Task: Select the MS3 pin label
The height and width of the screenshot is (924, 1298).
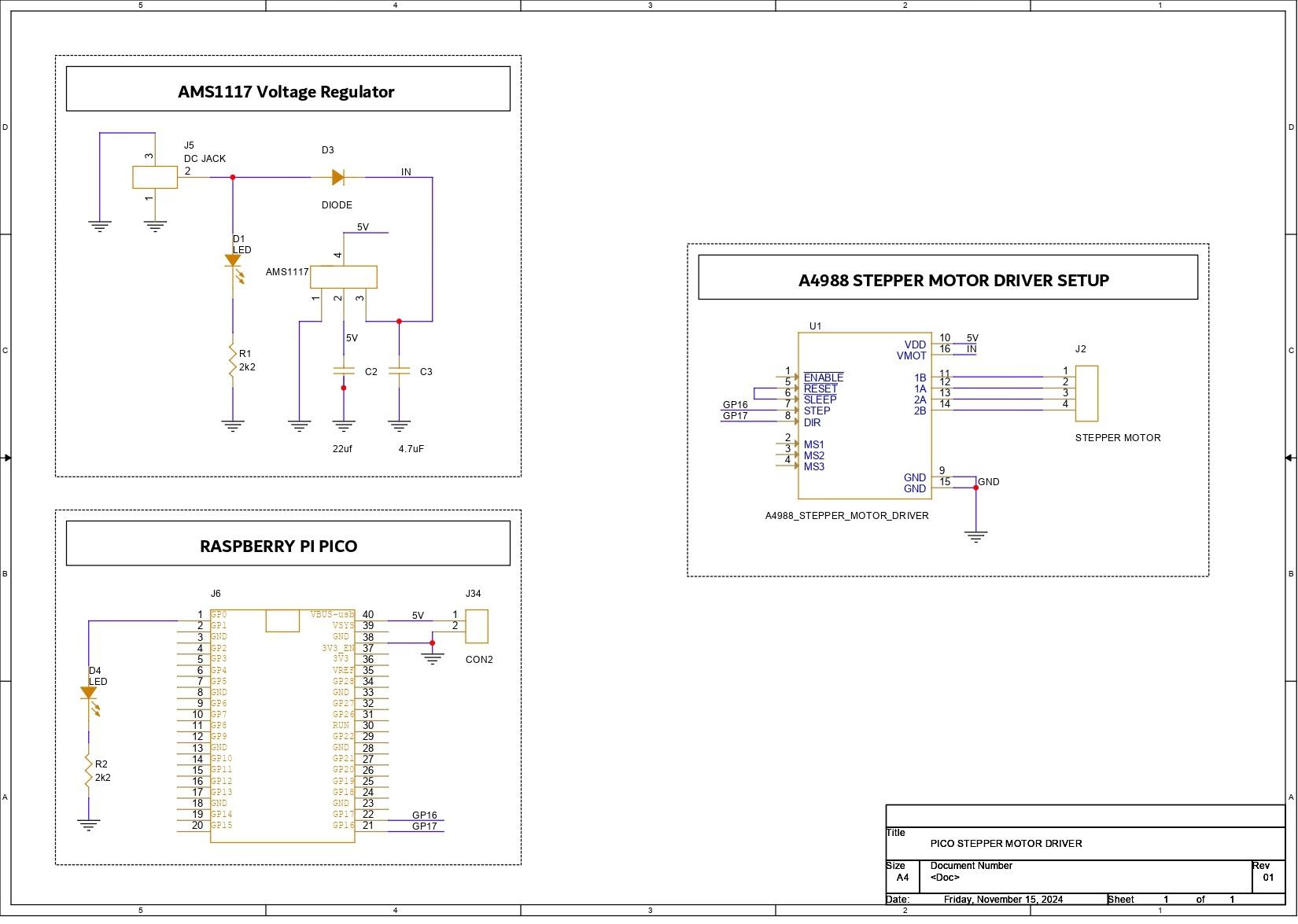Action: [814, 466]
